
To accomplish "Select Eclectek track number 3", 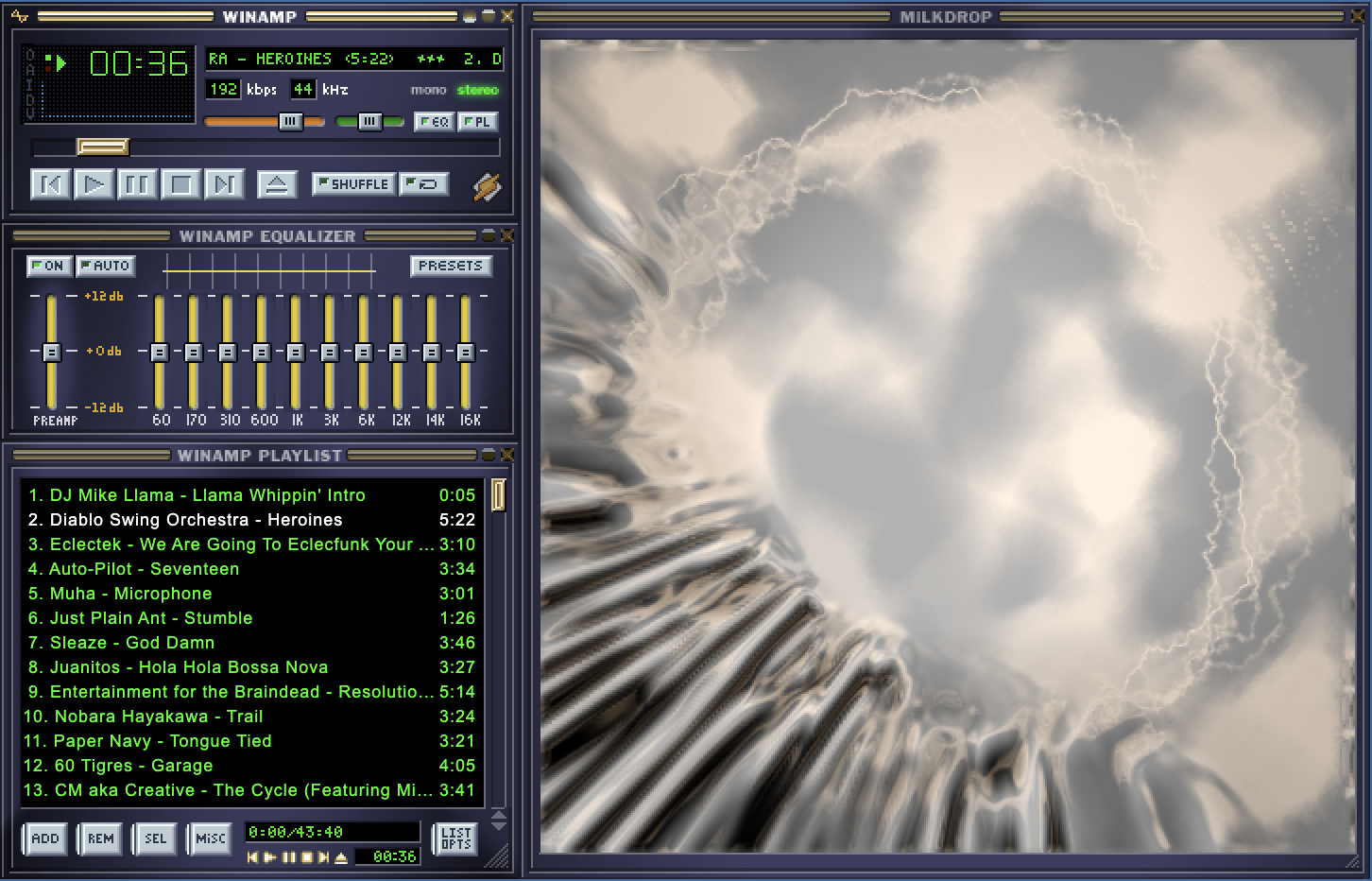I will pyautogui.click(x=251, y=544).
